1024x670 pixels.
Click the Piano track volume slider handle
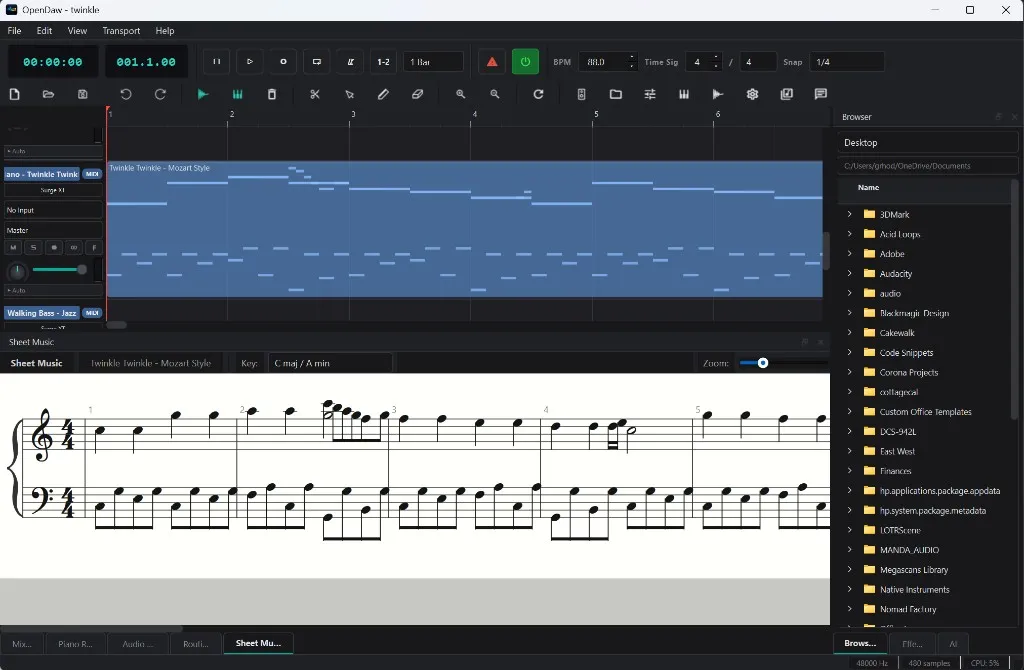(x=82, y=269)
